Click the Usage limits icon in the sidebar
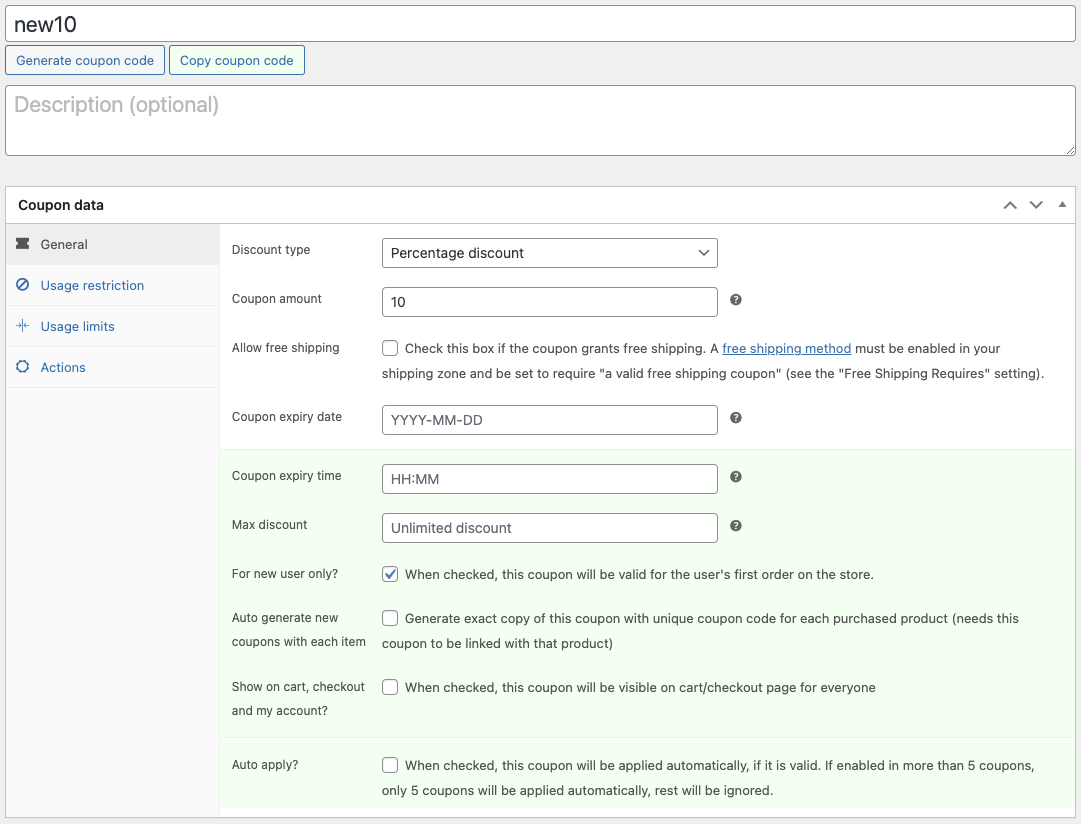 (x=22, y=326)
